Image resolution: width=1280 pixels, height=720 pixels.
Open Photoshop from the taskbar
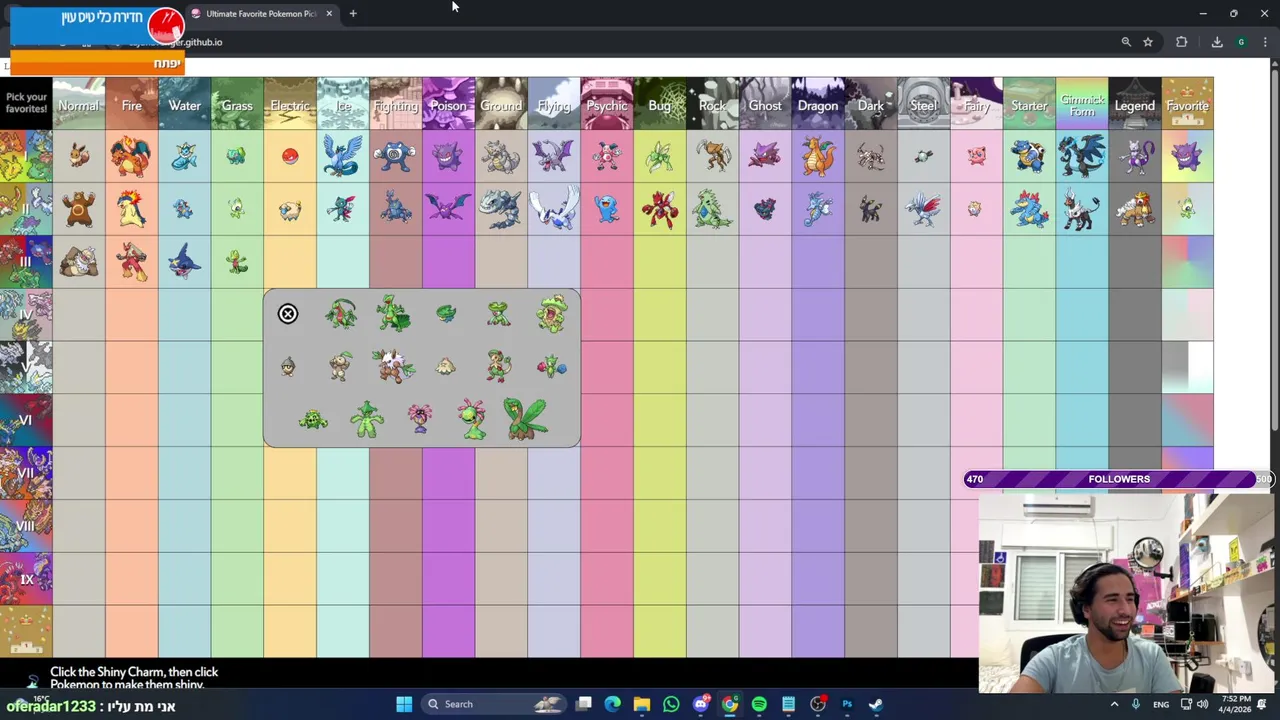pos(847,704)
